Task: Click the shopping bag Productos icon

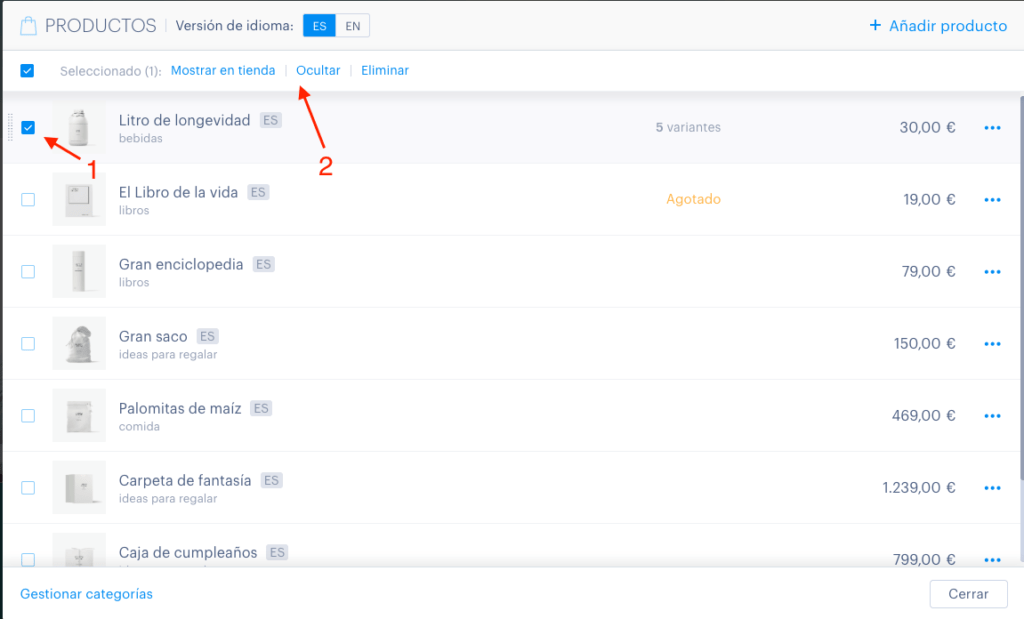Action: point(28,26)
